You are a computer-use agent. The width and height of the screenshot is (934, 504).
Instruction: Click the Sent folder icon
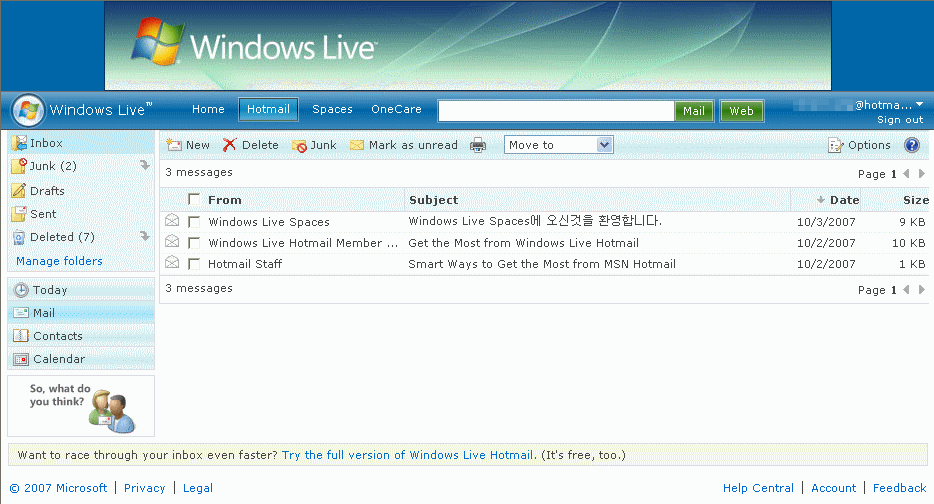click(x=20, y=213)
